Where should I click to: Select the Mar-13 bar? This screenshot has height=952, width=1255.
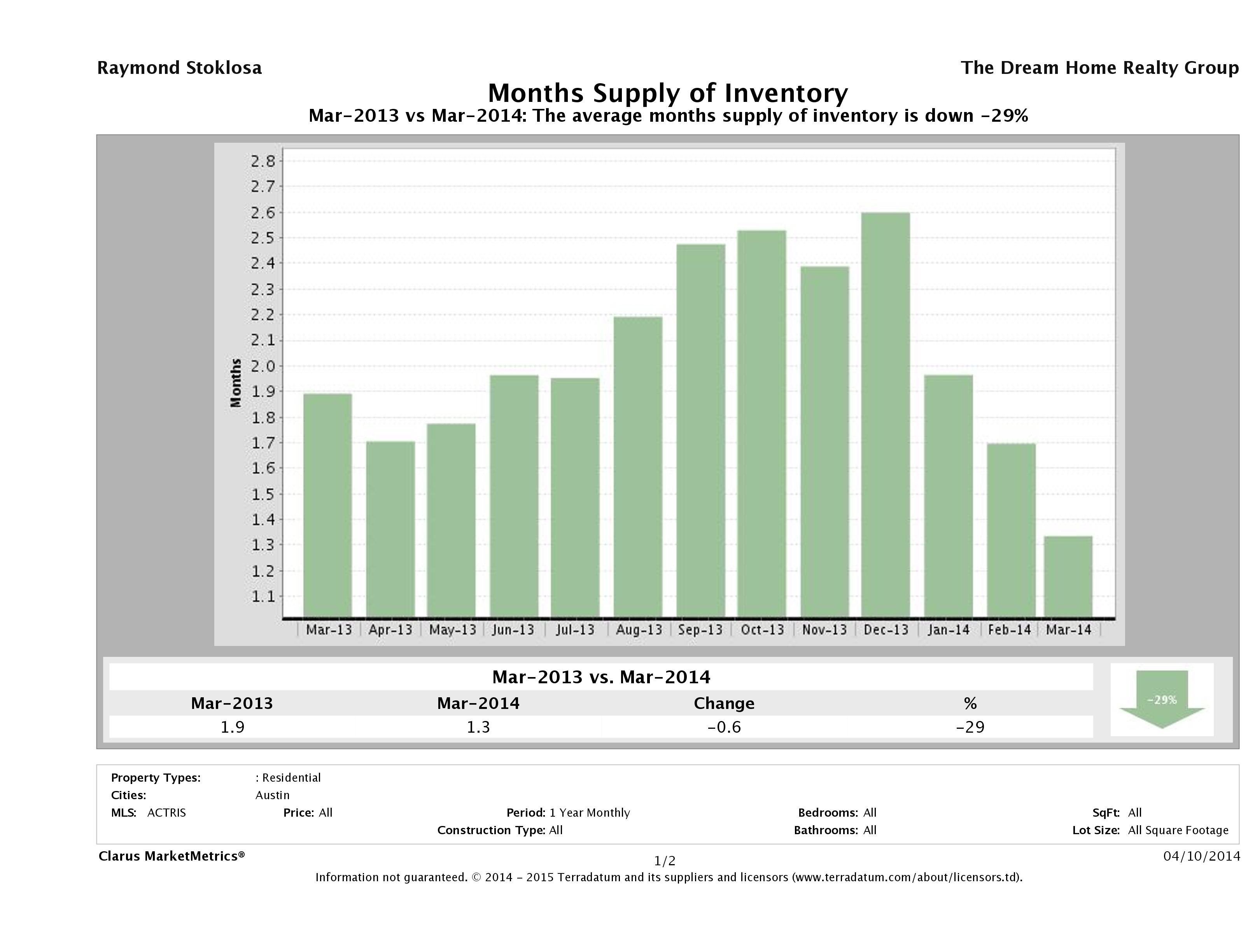click(x=327, y=505)
